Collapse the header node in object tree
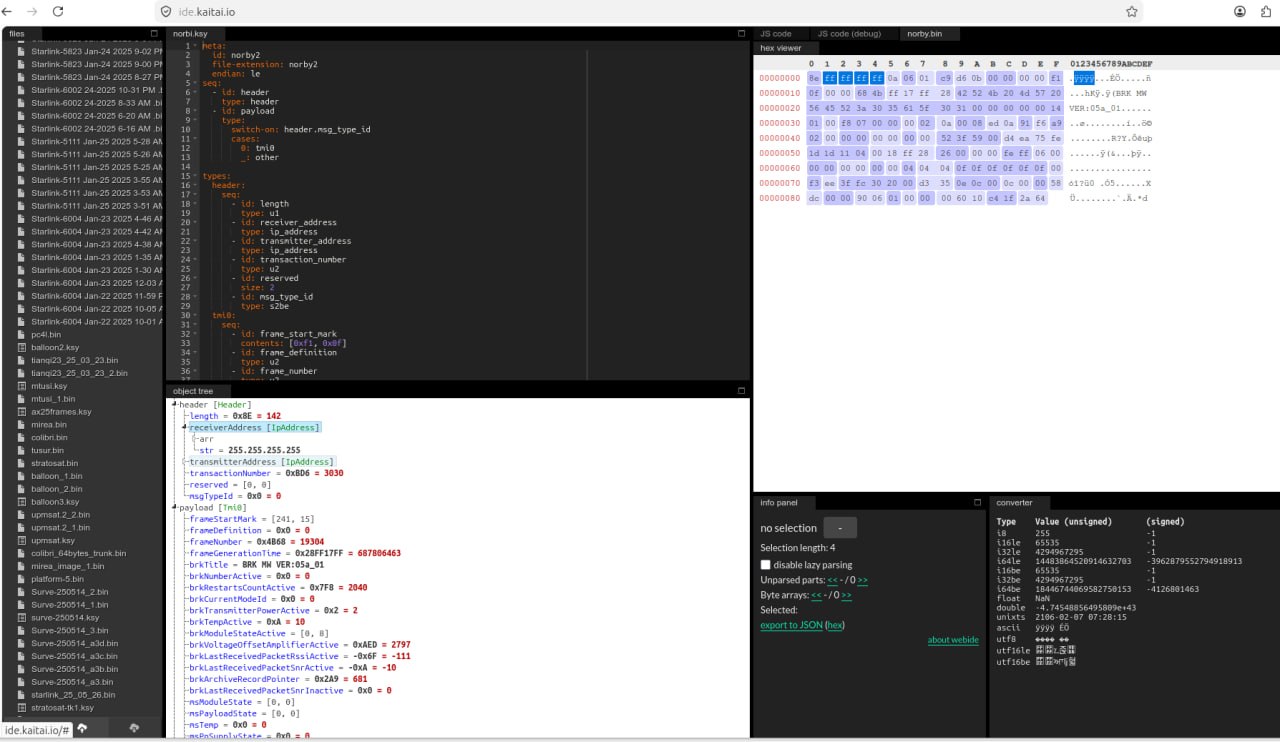Viewport: 1280px width, 742px height. point(174,404)
